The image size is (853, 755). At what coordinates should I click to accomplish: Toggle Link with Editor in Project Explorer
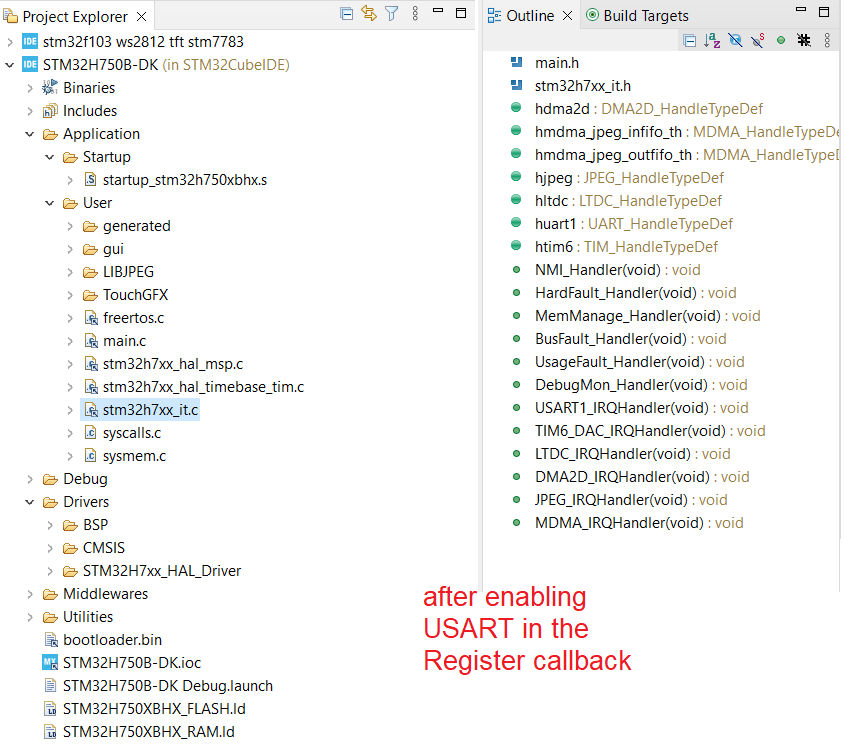pyautogui.click(x=369, y=14)
